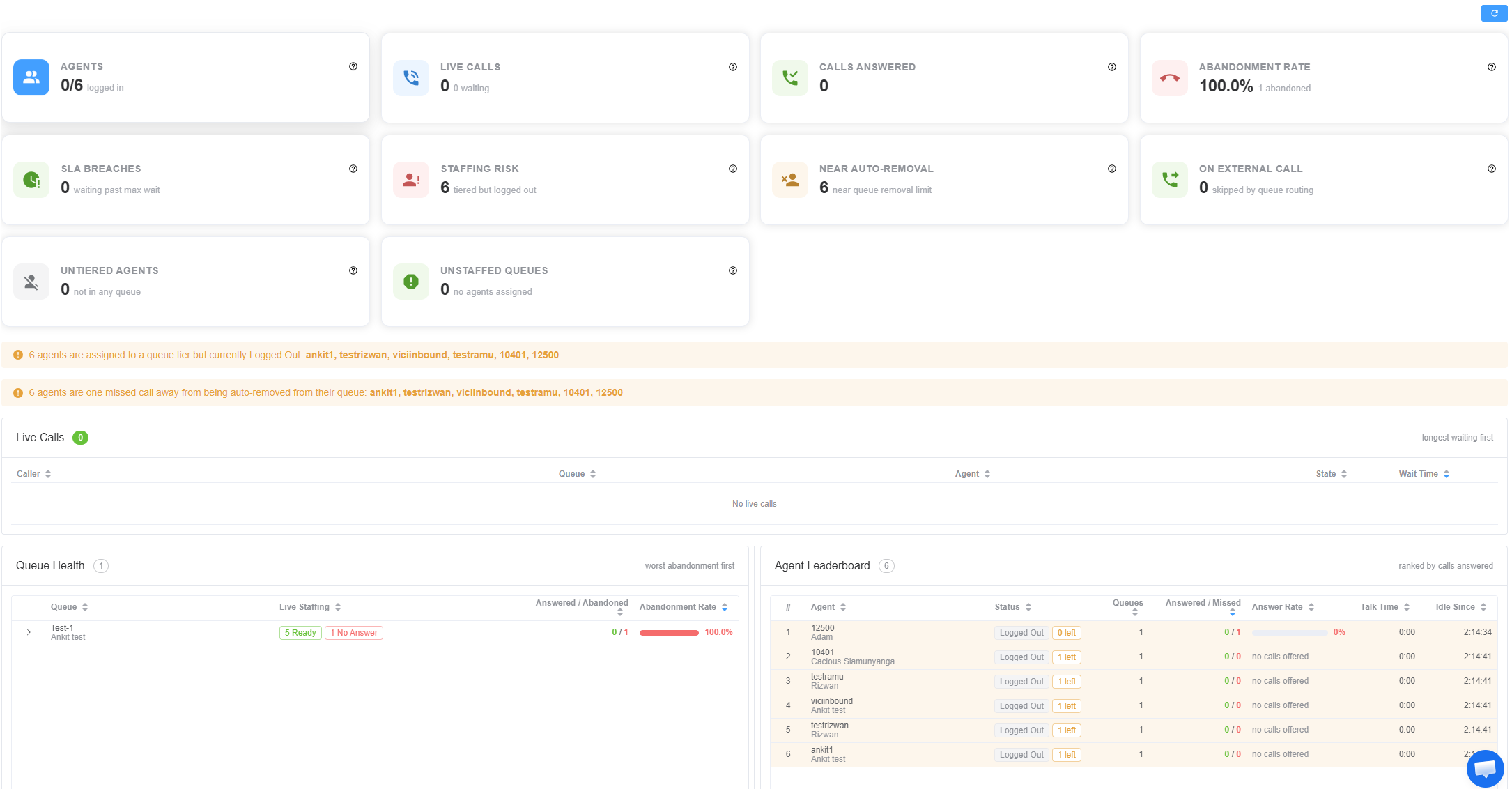Click the Unstaffed Queues warning icon
Viewport: 1512px width, 789px height.
tap(411, 282)
